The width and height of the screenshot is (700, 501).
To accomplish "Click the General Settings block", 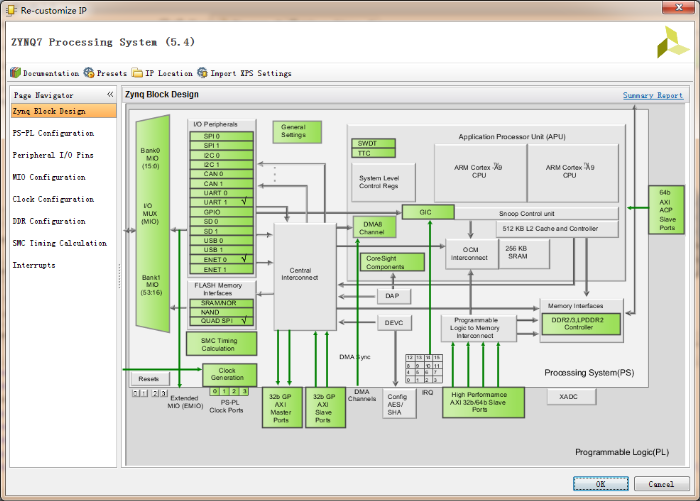I will pos(297,132).
